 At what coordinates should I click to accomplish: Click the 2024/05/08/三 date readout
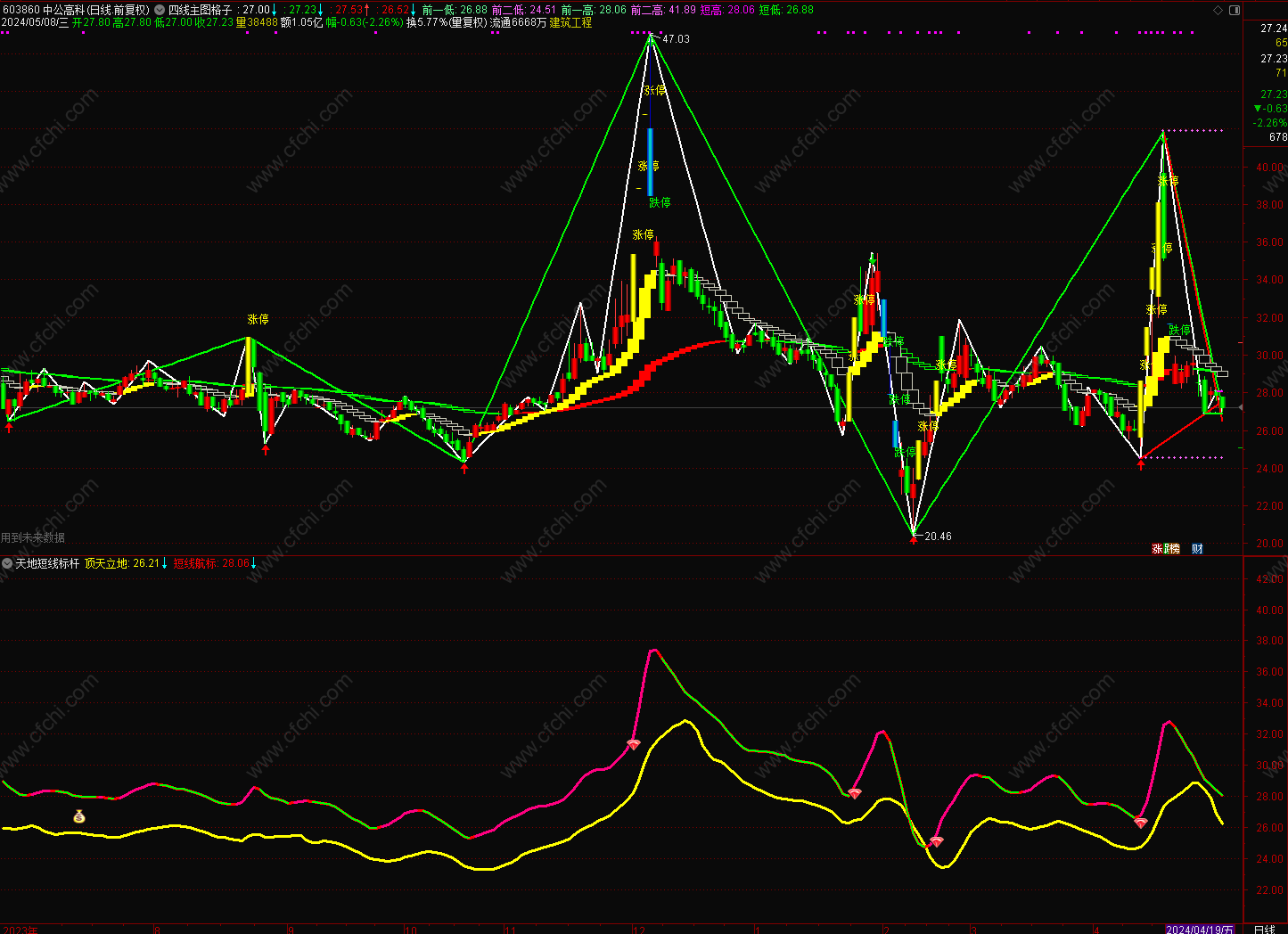[34, 22]
